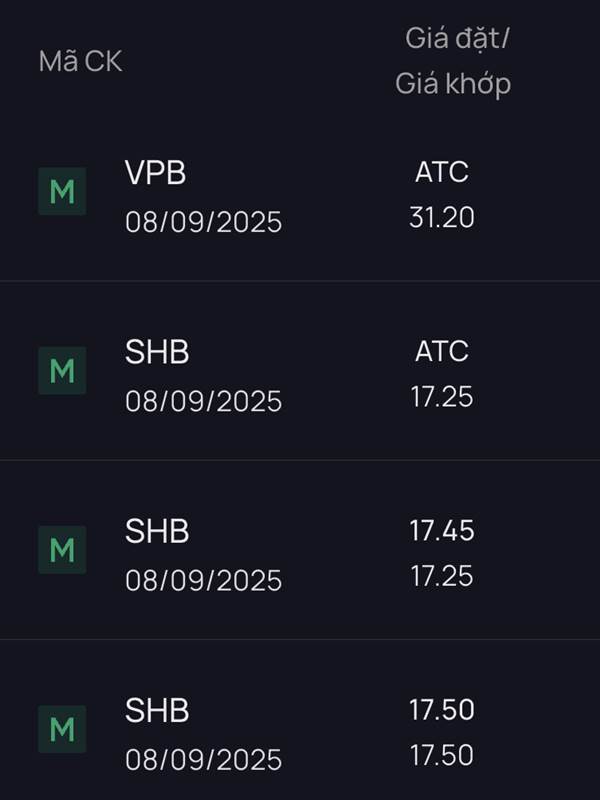Tap the M badge of the SHB 17.45 order
The width and height of the screenshot is (600, 800).
(62, 550)
